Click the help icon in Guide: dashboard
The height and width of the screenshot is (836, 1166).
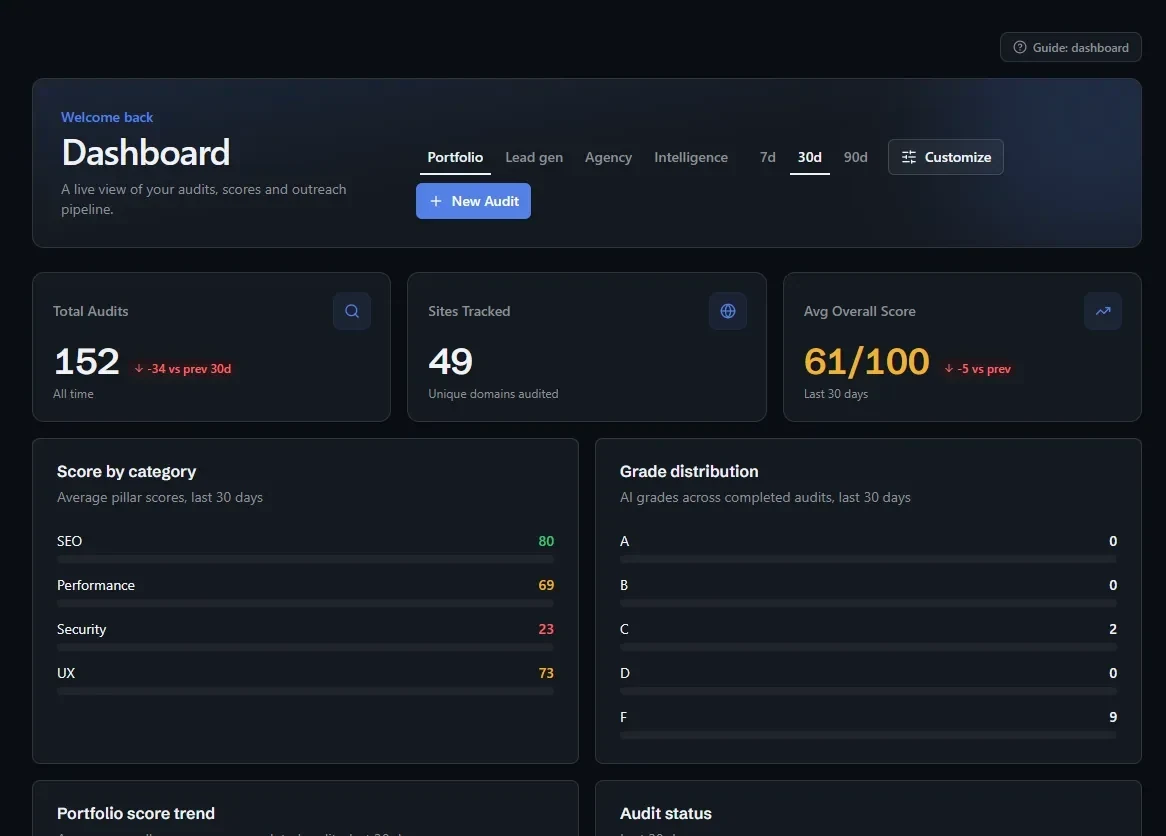click(x=1020, y=47)
